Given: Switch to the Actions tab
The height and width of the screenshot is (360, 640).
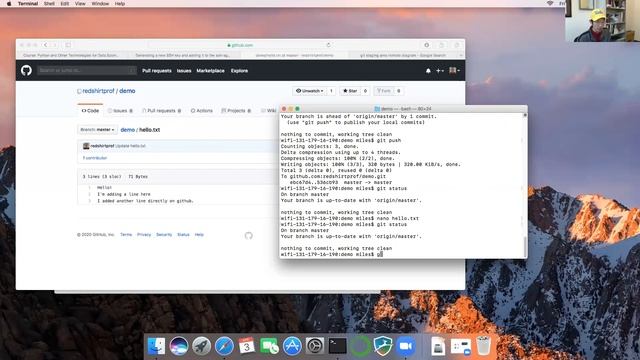Looking at the screenshot, I should 202,111.
